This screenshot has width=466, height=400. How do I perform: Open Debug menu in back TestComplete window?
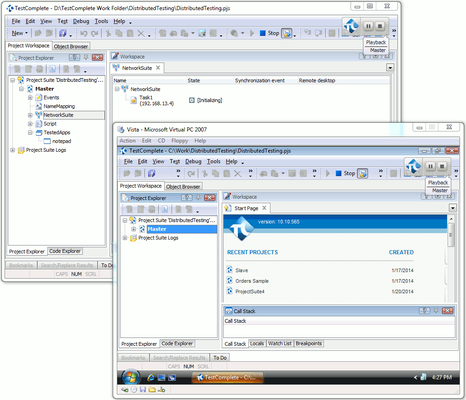(81, 21)
